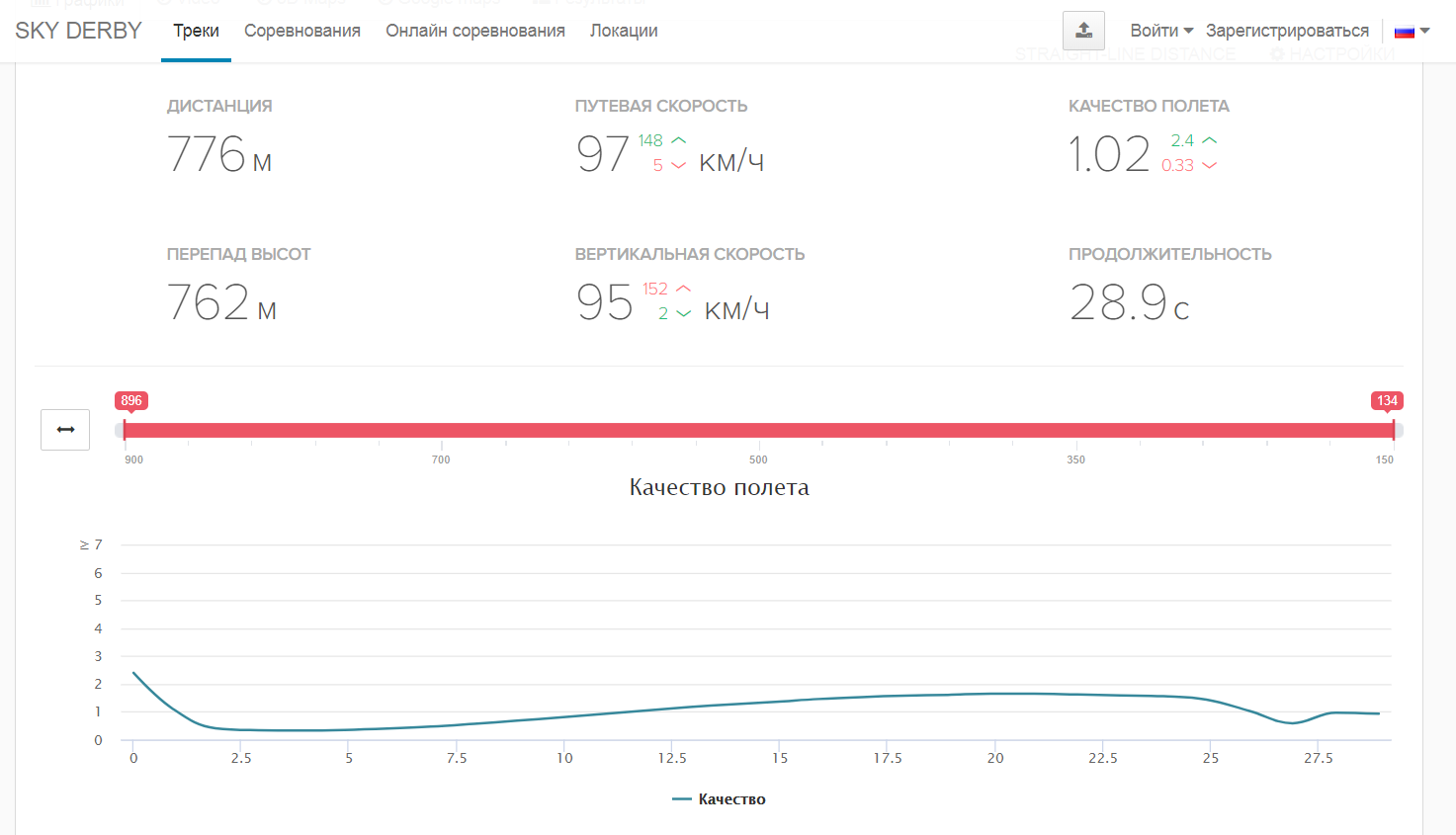Expand the Войти login dropdown
The width and height of the screenshot is (1456, 835).
click(x=1161, y=31)
